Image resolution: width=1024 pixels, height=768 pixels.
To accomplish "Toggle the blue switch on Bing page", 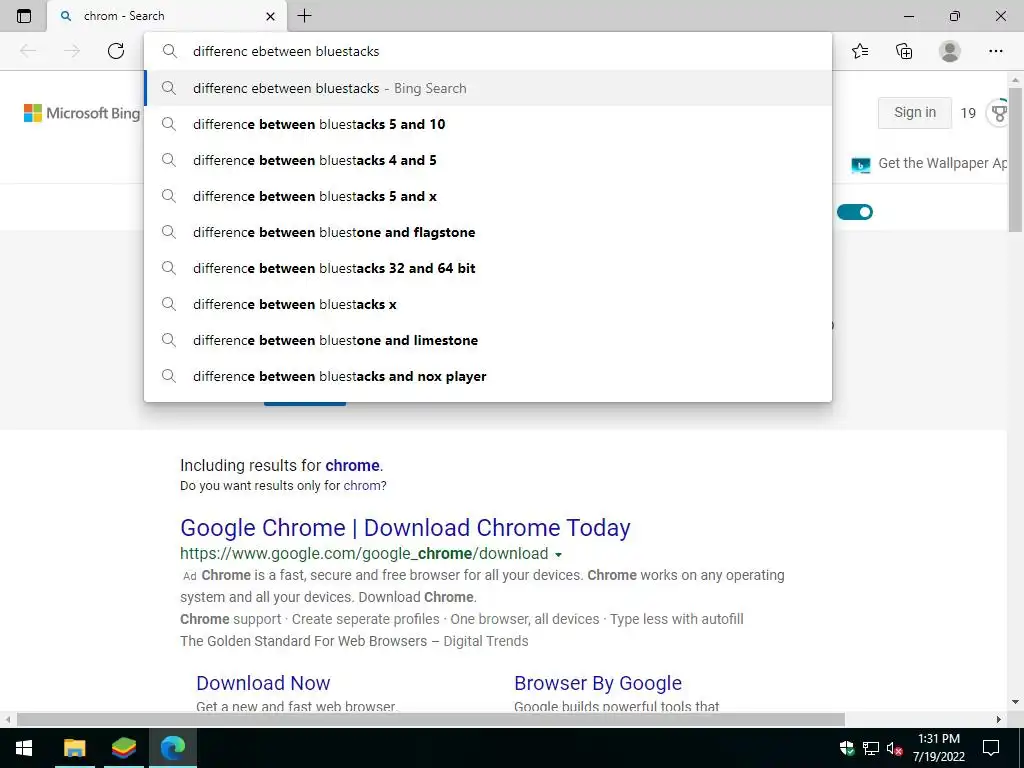I will (855, 212).
